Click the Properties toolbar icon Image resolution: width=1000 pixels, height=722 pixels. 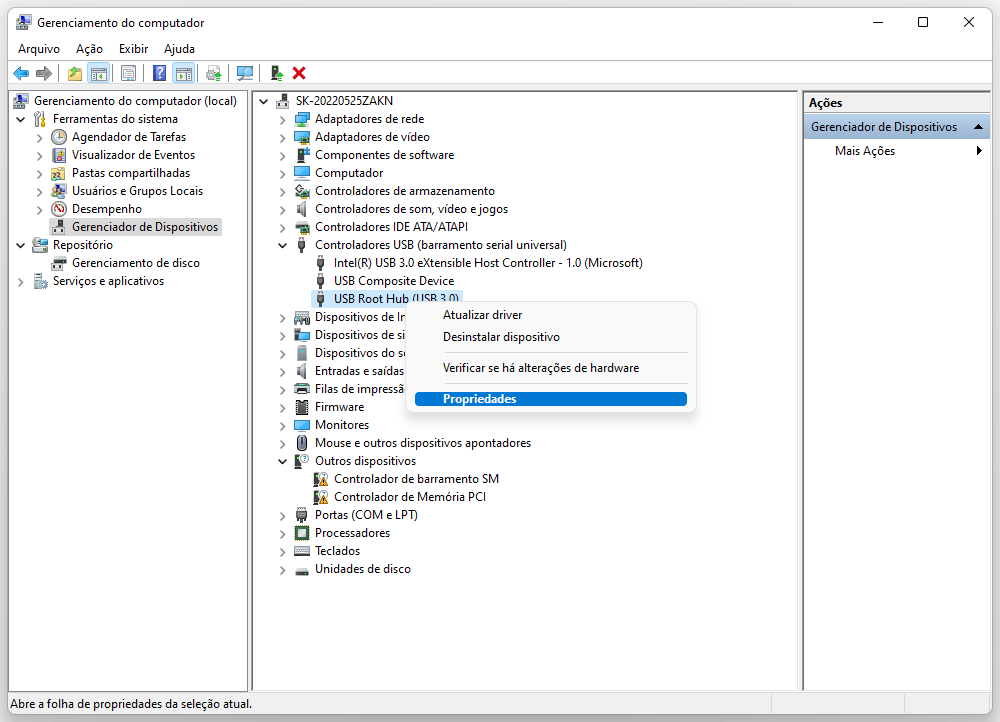(128, 73)
